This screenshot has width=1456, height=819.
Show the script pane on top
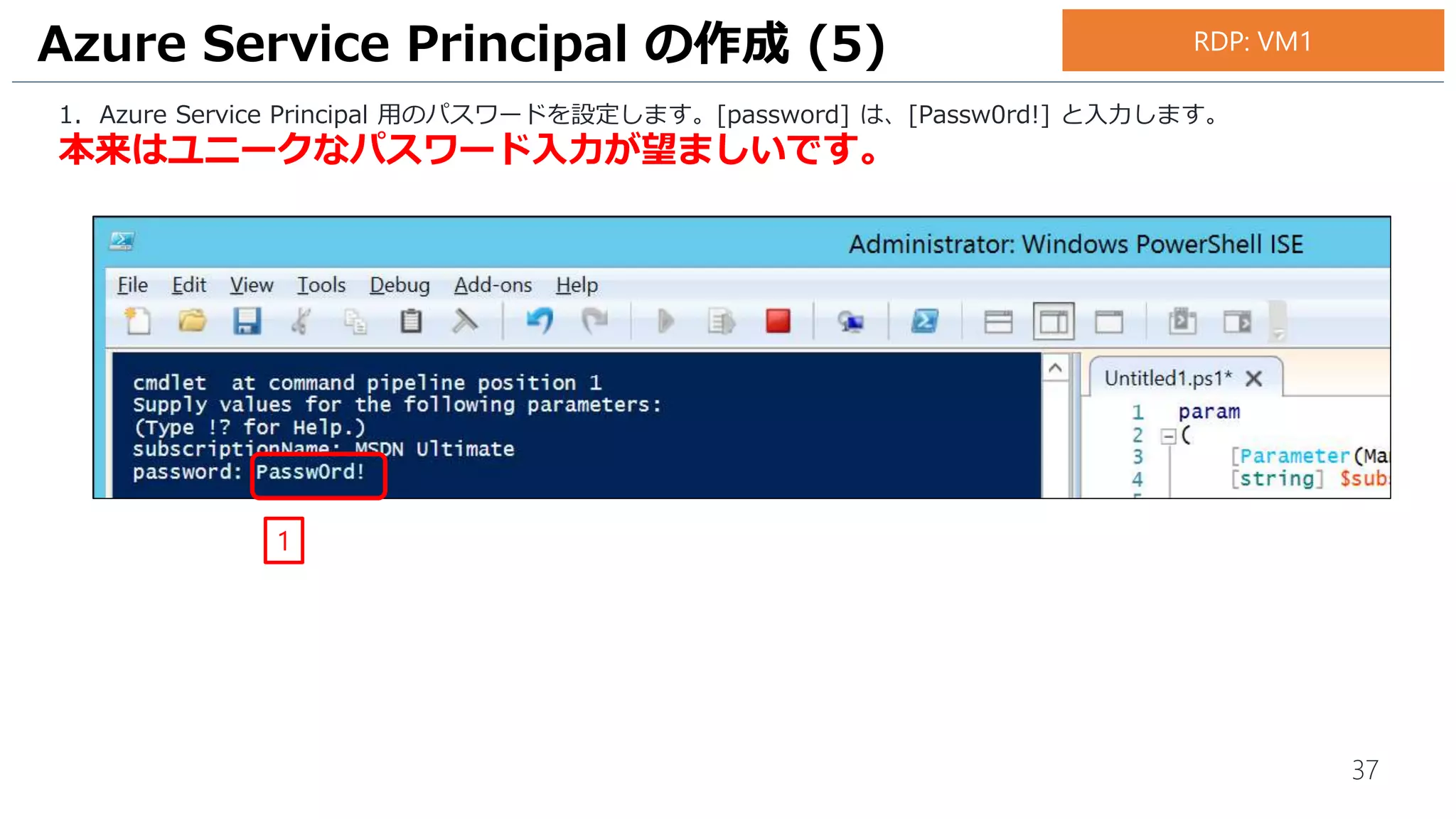click(x=998, y=322)
